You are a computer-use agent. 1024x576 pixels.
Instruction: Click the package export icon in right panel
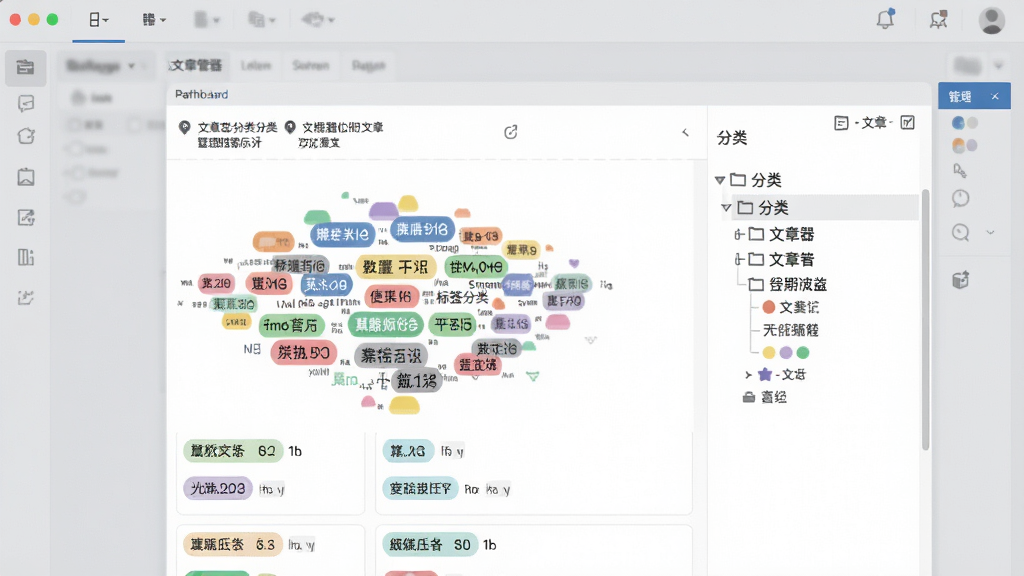point(960,280)
